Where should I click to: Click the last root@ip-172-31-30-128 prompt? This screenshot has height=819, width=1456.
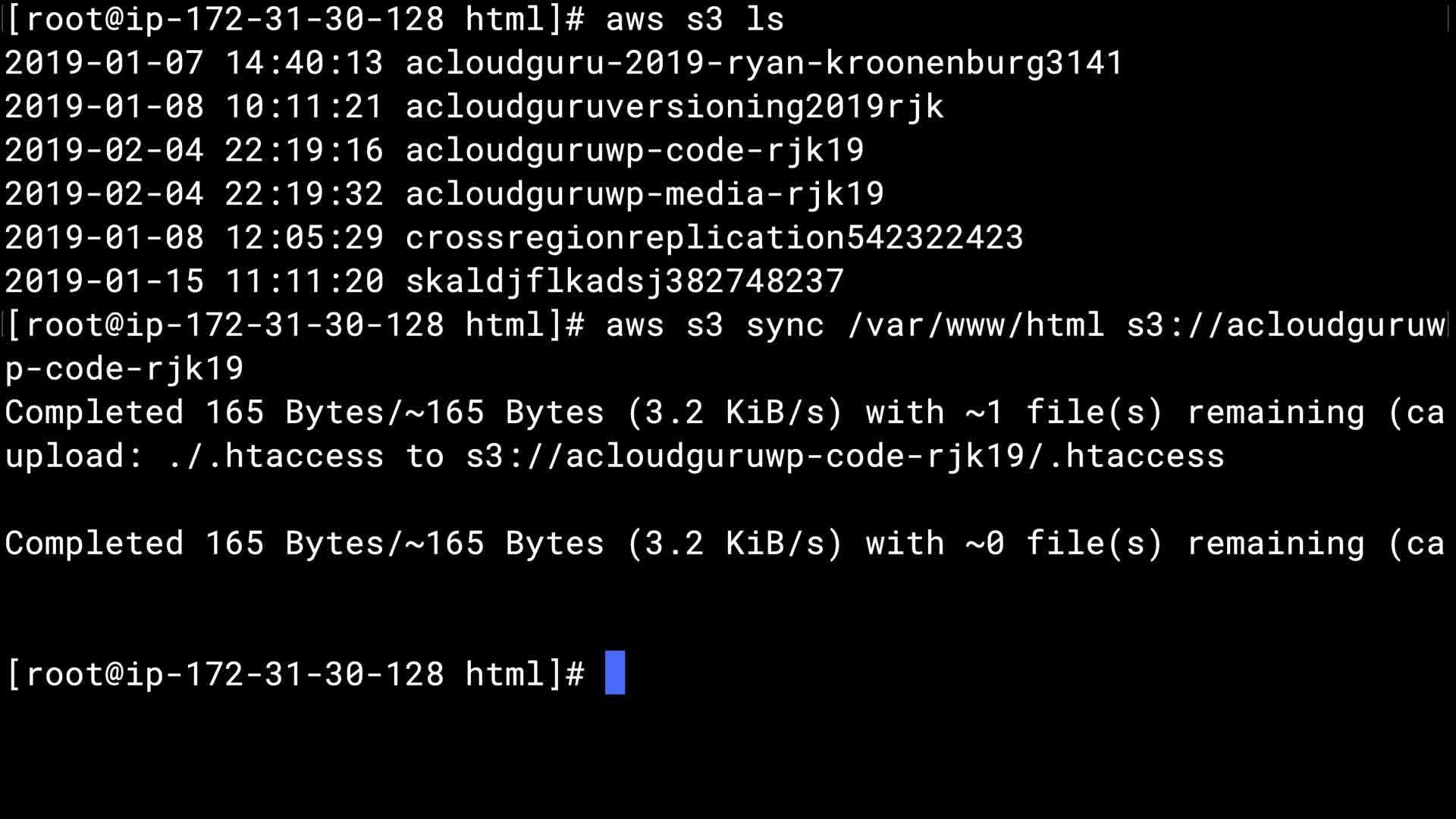pyautogui.click(x=294, y=674)
